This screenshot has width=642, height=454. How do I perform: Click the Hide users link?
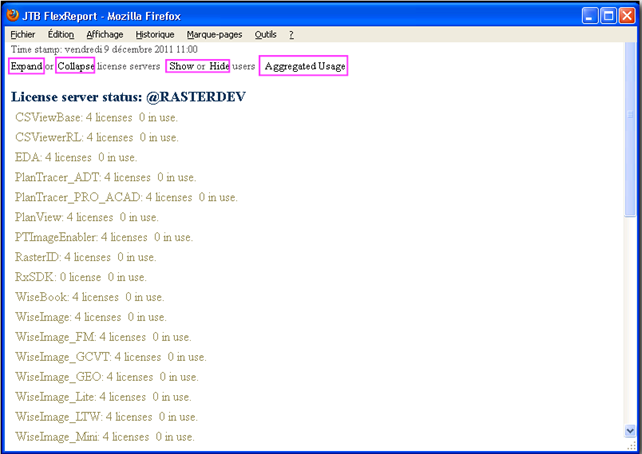pyautogui.click(x=219, y=66)
